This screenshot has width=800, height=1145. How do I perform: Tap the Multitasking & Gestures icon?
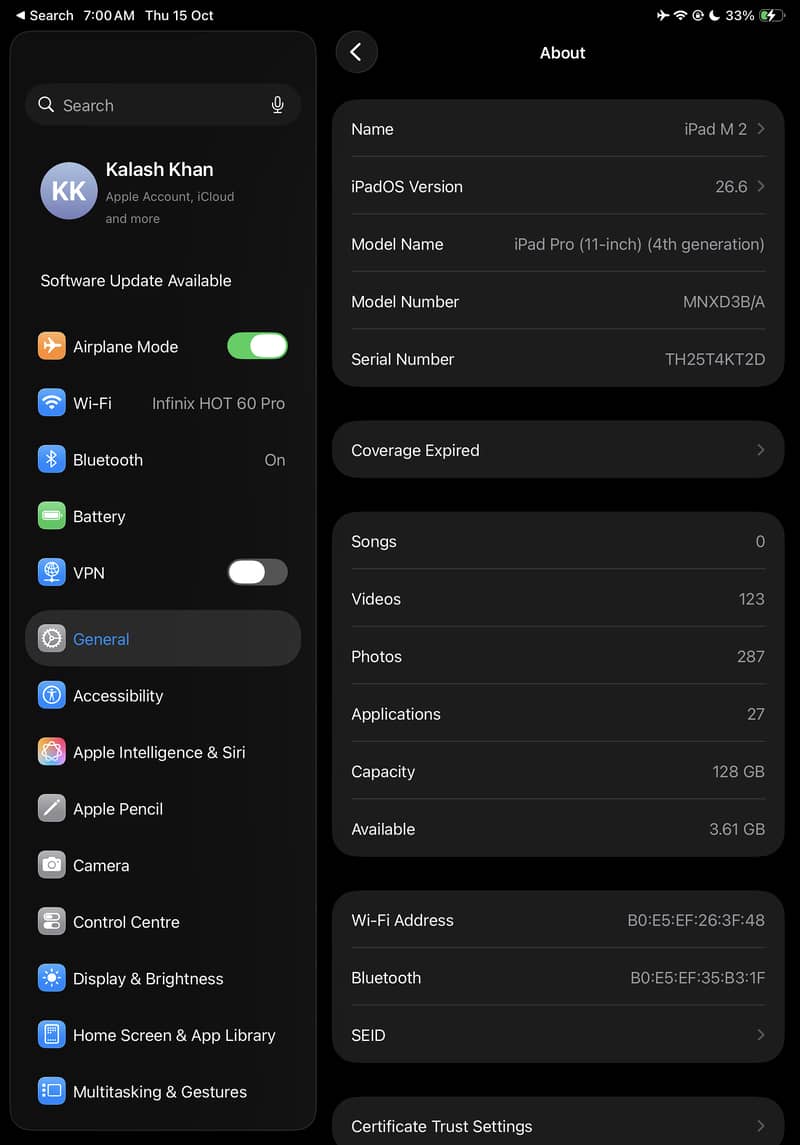(51, 1091)
